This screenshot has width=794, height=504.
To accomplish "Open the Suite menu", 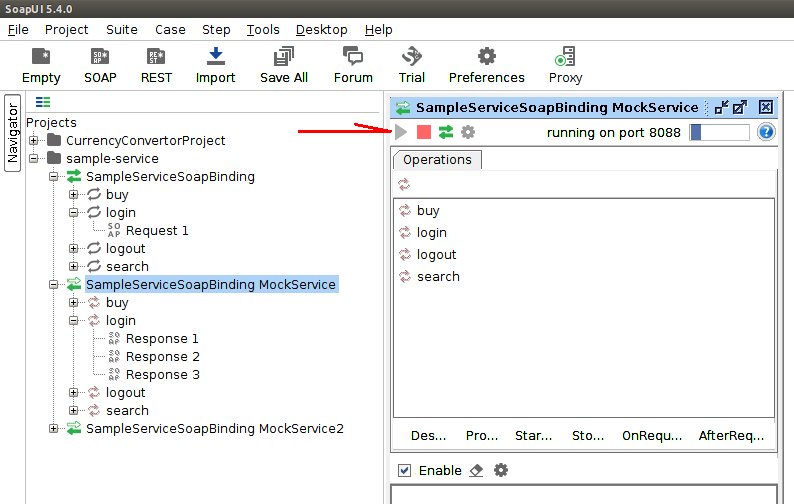I will pyautogui.click(x=121, y=29).
